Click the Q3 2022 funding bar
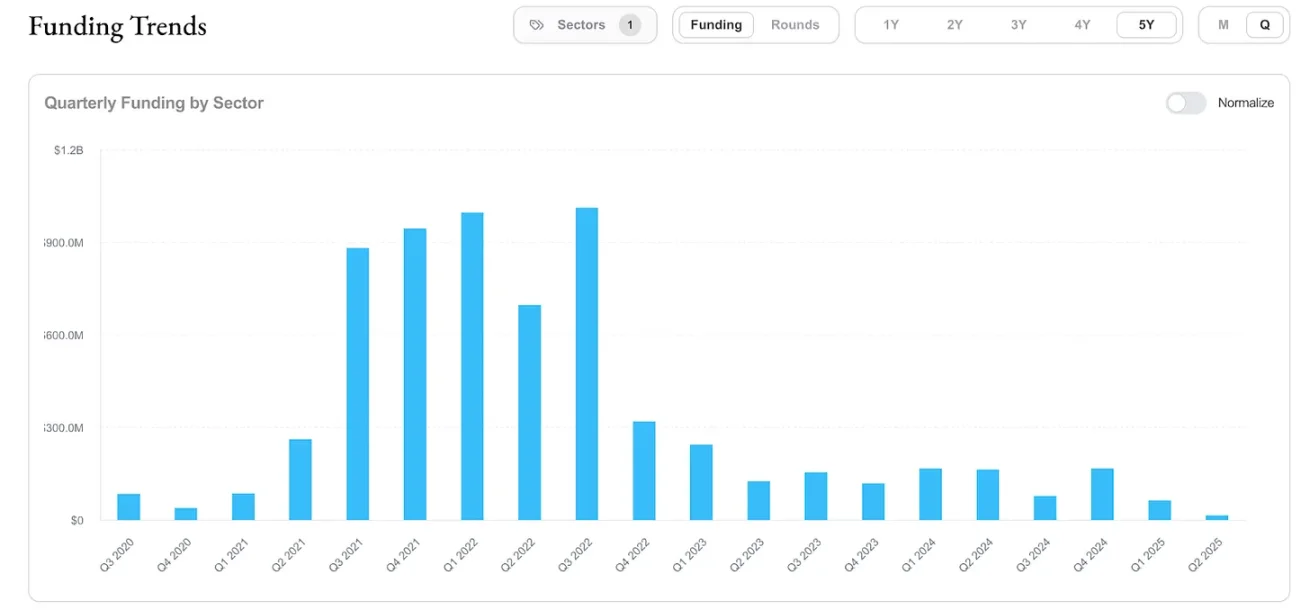The height and width of the screenshot is (610, 1310). tap(587, 364)
